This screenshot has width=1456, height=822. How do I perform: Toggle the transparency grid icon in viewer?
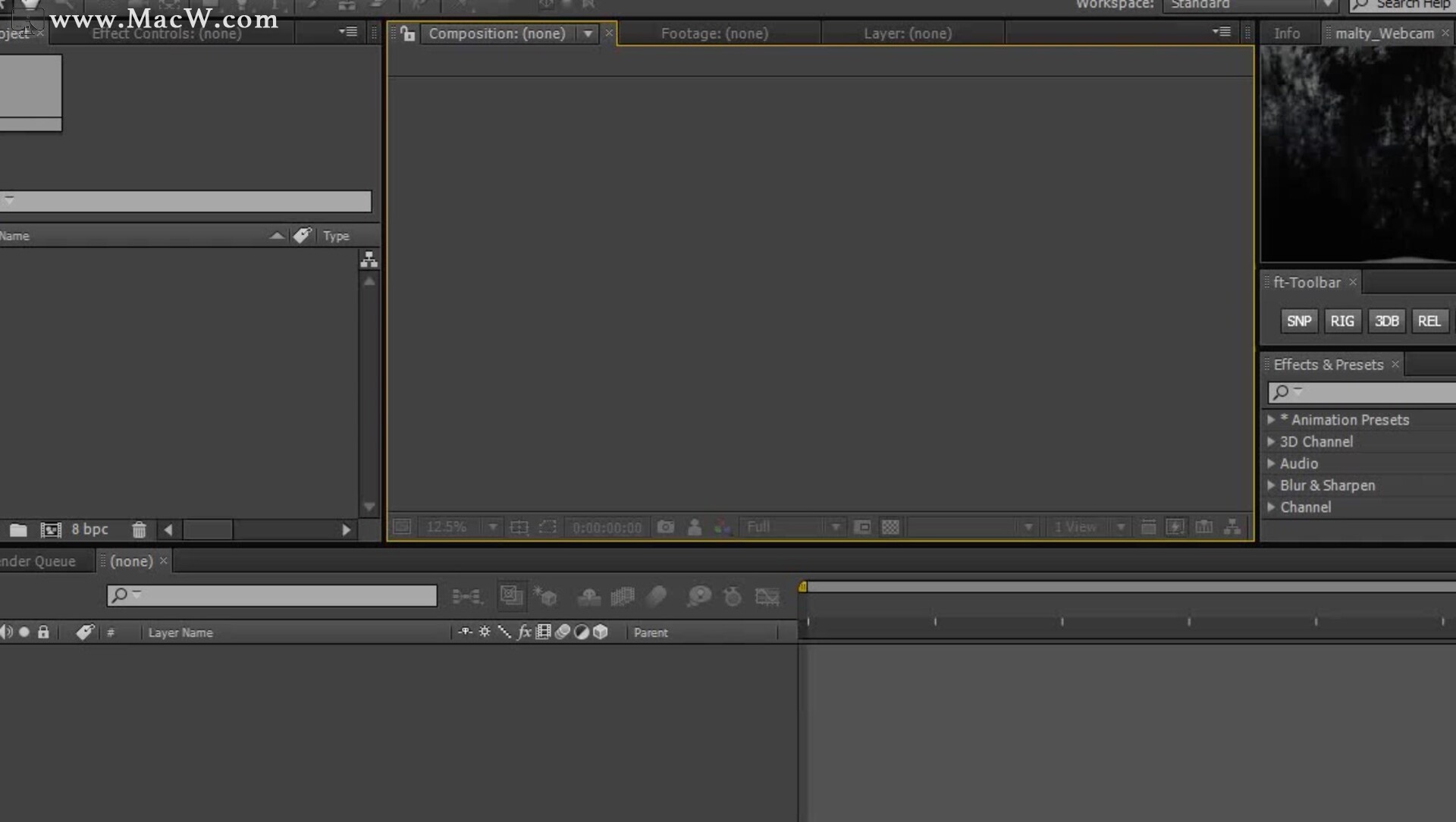[x=890, y=527]
